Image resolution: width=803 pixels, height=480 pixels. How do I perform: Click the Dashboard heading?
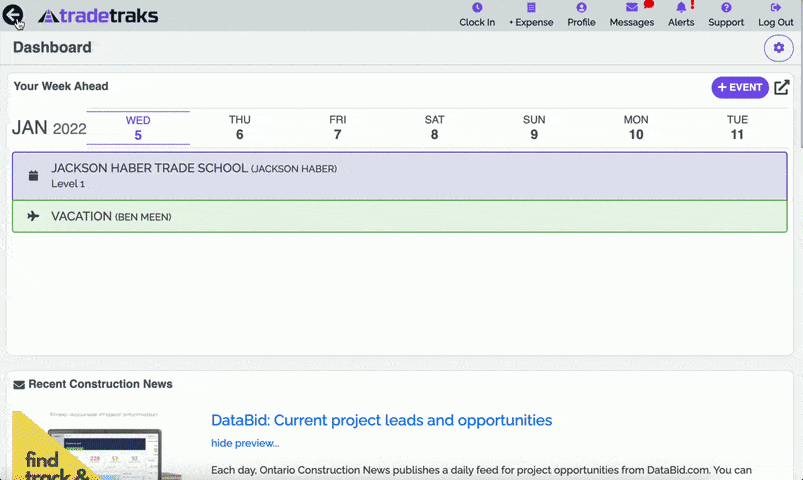52,47
